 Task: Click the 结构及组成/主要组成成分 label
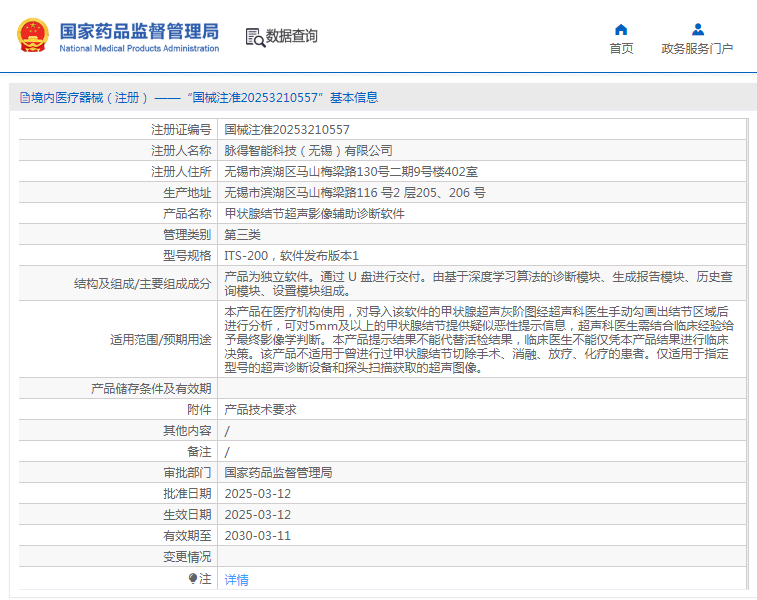click(x=142, y=284)
